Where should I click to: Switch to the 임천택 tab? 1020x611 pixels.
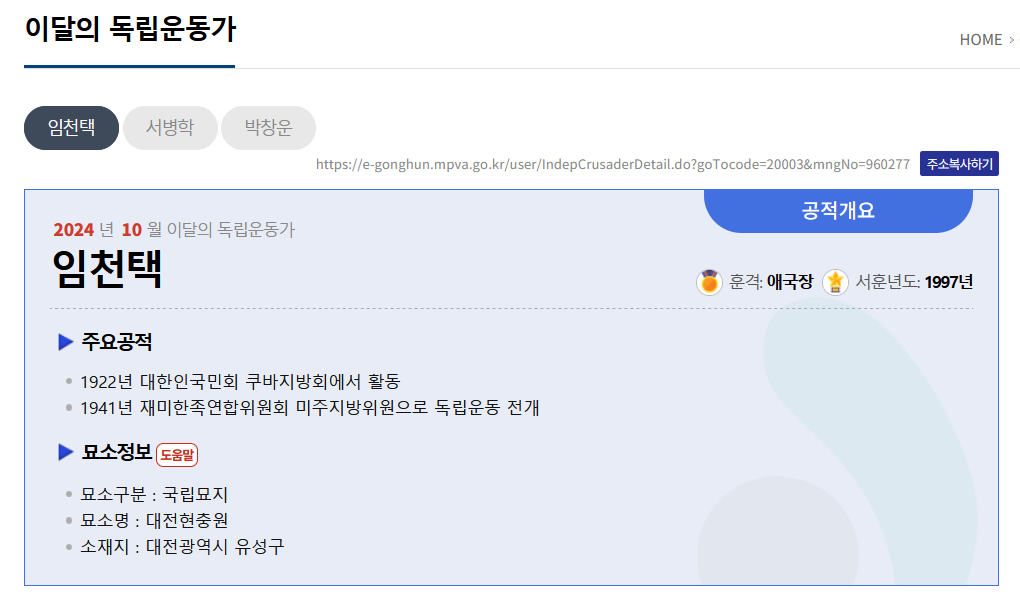[71, 128]
